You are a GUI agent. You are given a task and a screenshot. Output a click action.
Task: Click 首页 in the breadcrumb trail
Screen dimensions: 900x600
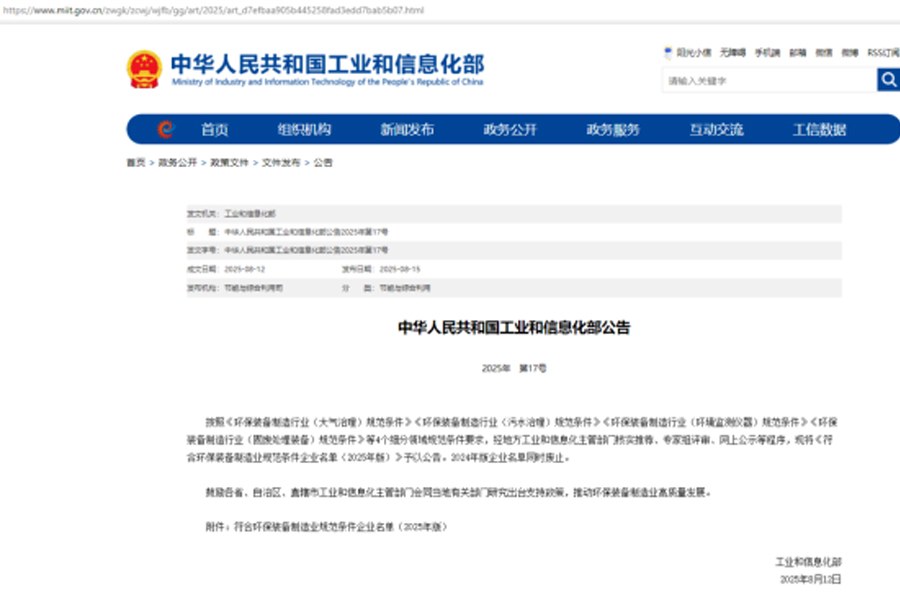136,162
